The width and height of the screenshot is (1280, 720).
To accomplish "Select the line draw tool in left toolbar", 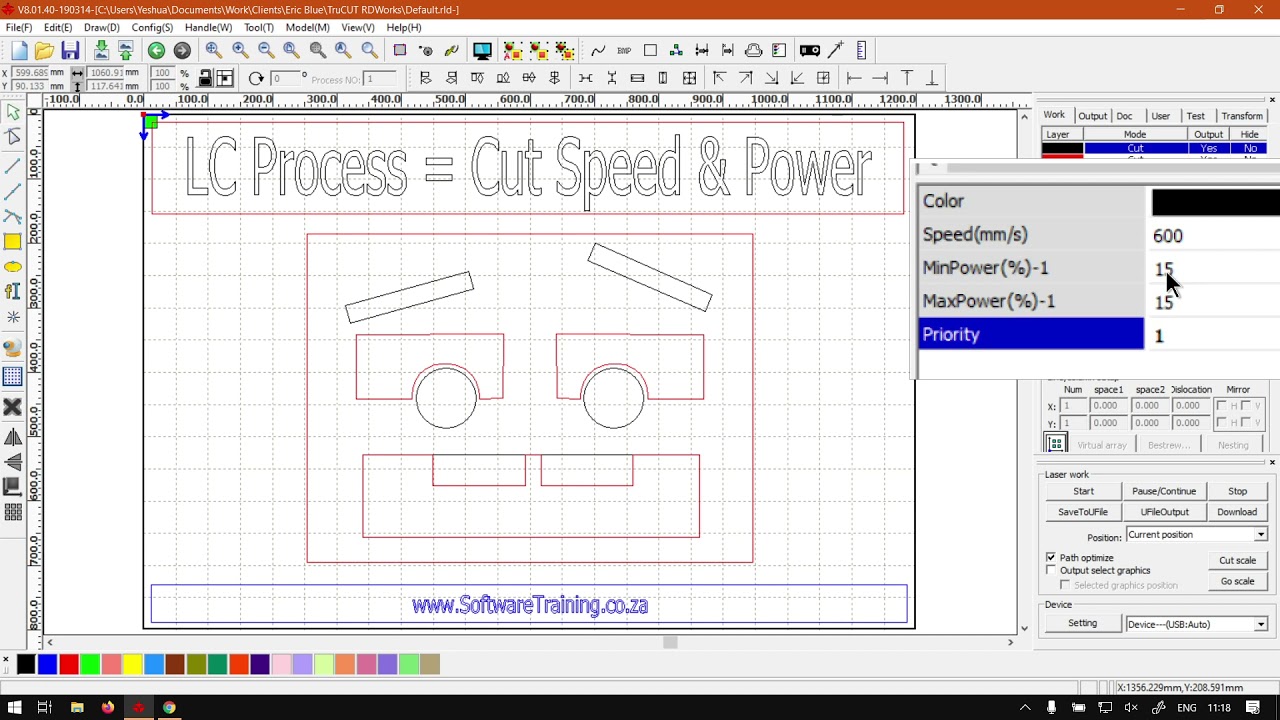I will point(13,165).
